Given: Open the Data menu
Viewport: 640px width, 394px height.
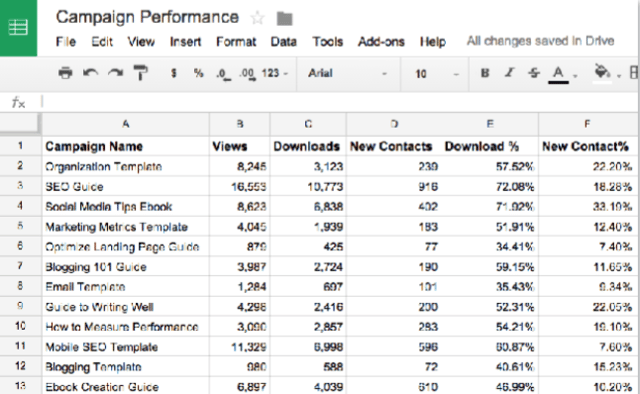Looking at the screenshot, I should click(x=283, y=42).
